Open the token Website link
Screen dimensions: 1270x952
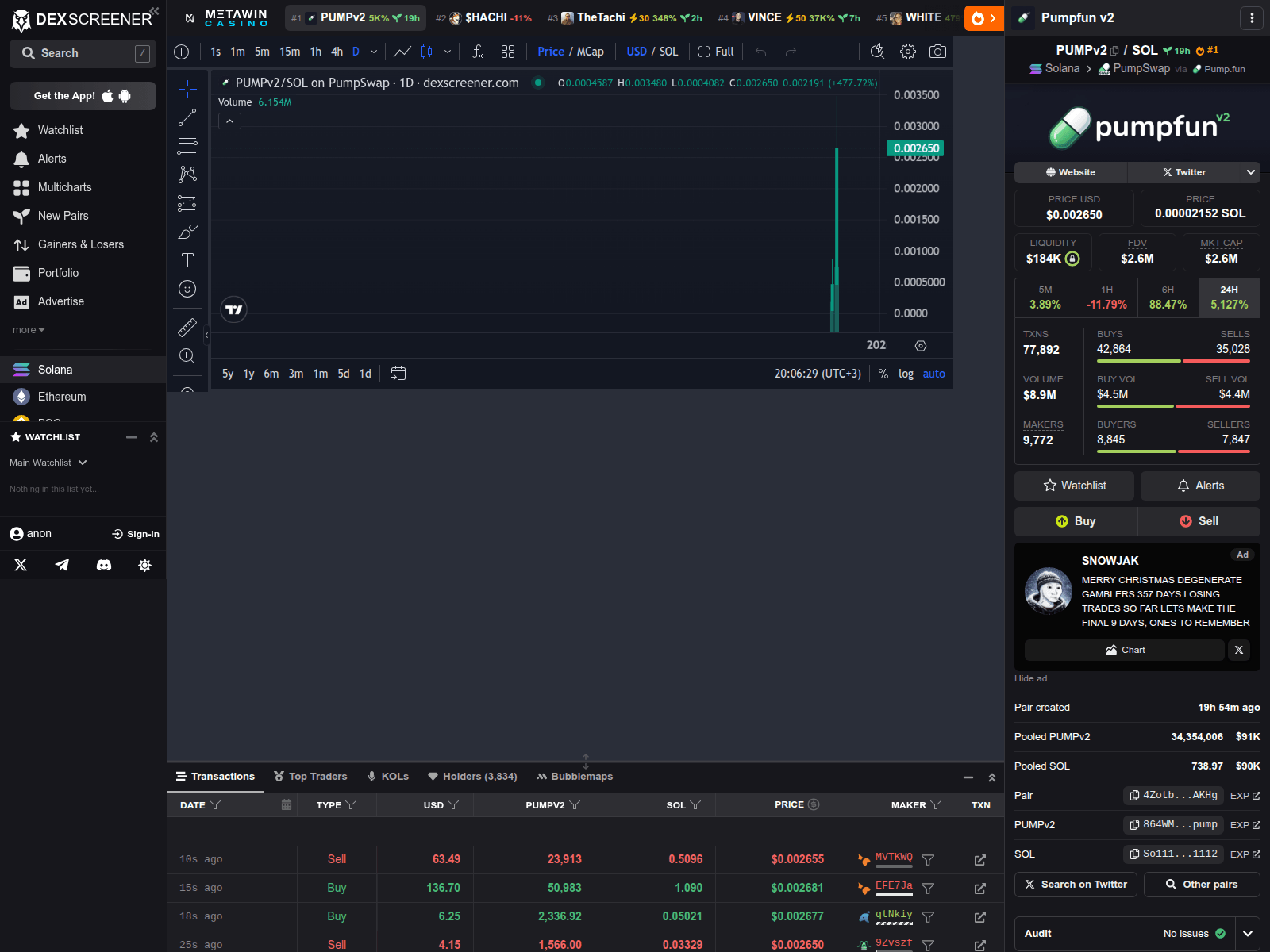point(1071,172)
